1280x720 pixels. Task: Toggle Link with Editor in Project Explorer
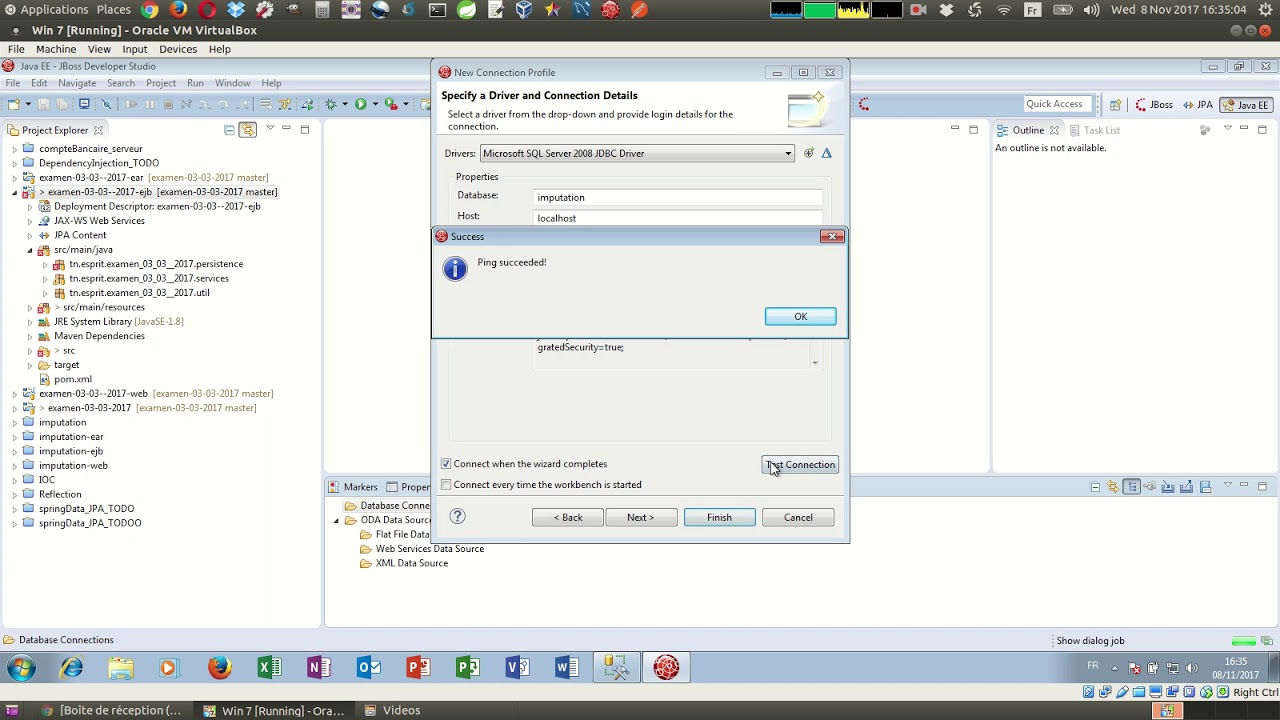[x=247, y=130]
